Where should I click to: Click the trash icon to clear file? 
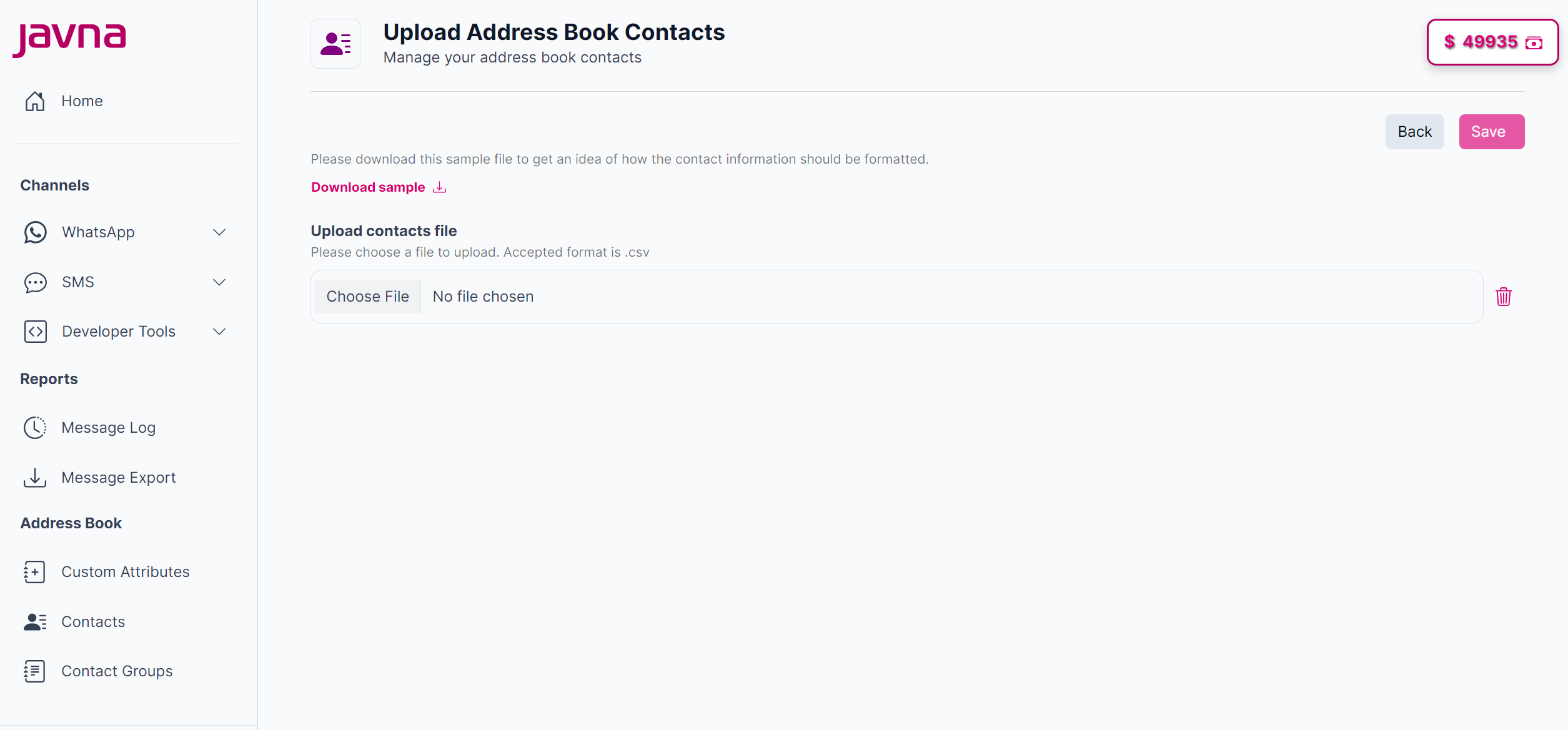pyautogui.click(x=1504, y=296)
